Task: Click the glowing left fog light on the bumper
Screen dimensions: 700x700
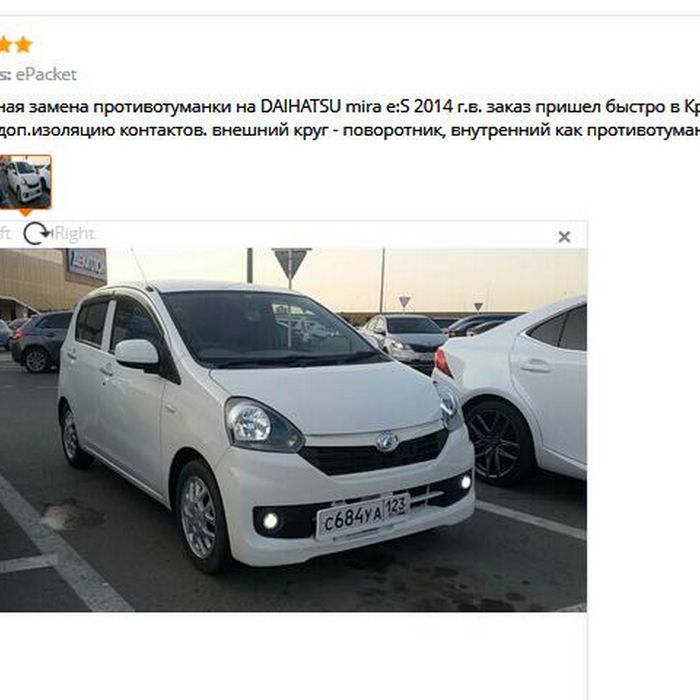Action: [271, 521]
